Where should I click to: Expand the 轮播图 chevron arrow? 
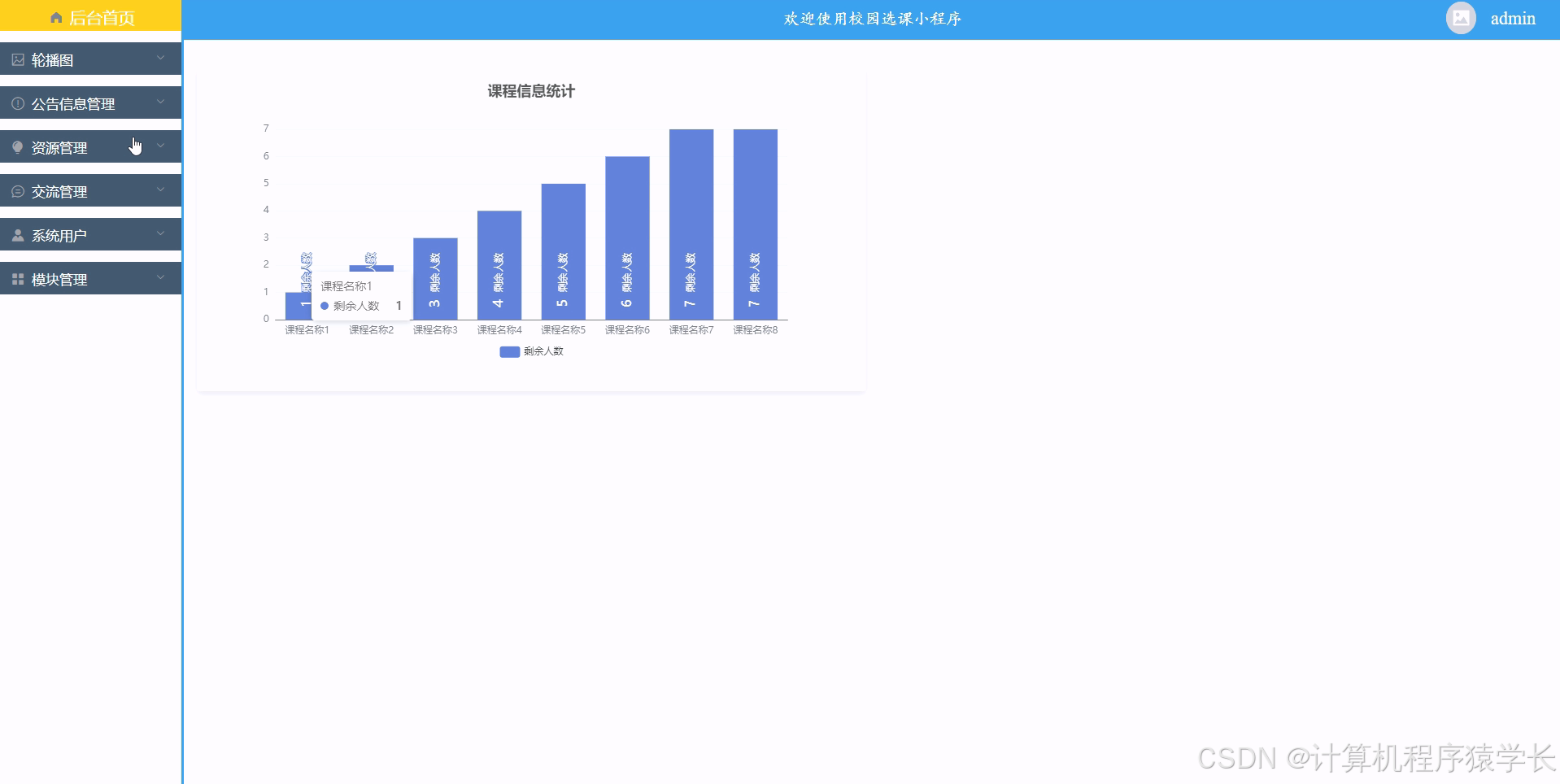160,58
